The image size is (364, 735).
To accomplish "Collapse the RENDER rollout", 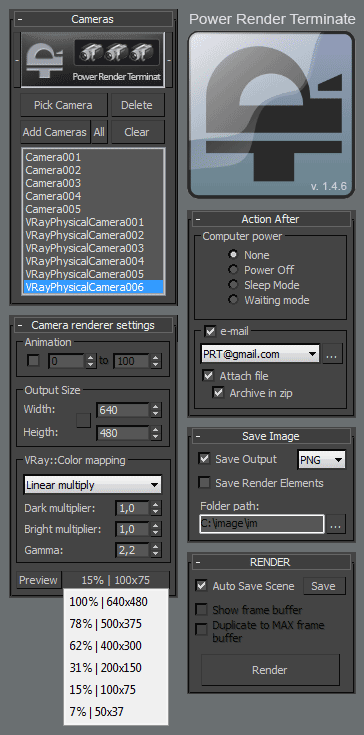I will click(198, 562).
